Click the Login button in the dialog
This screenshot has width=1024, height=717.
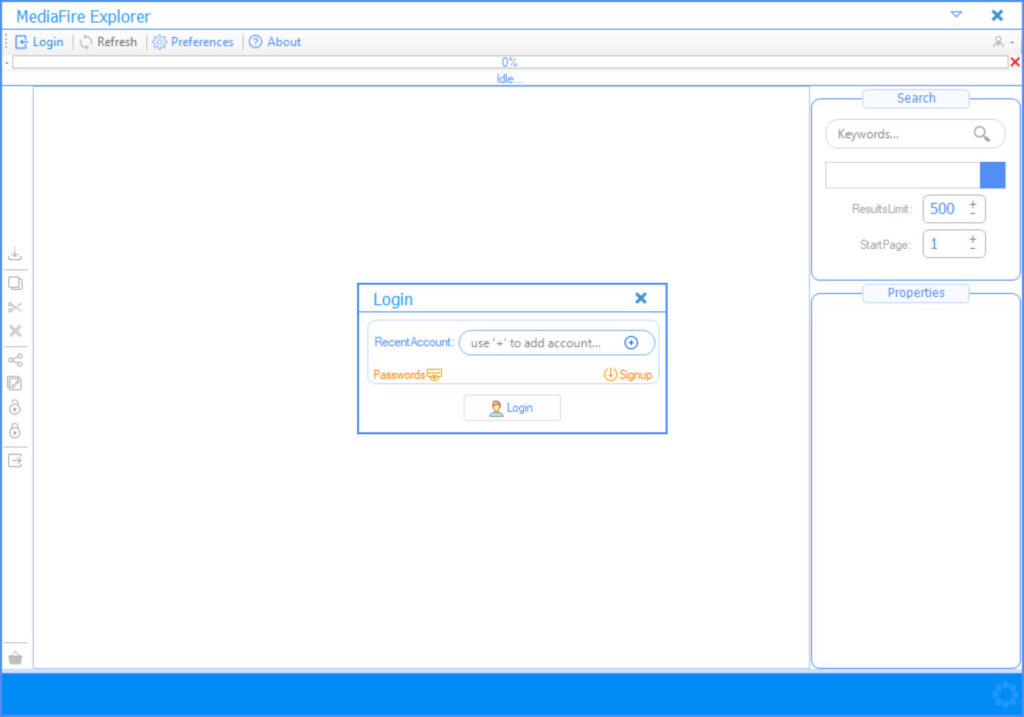click(512, 408)
